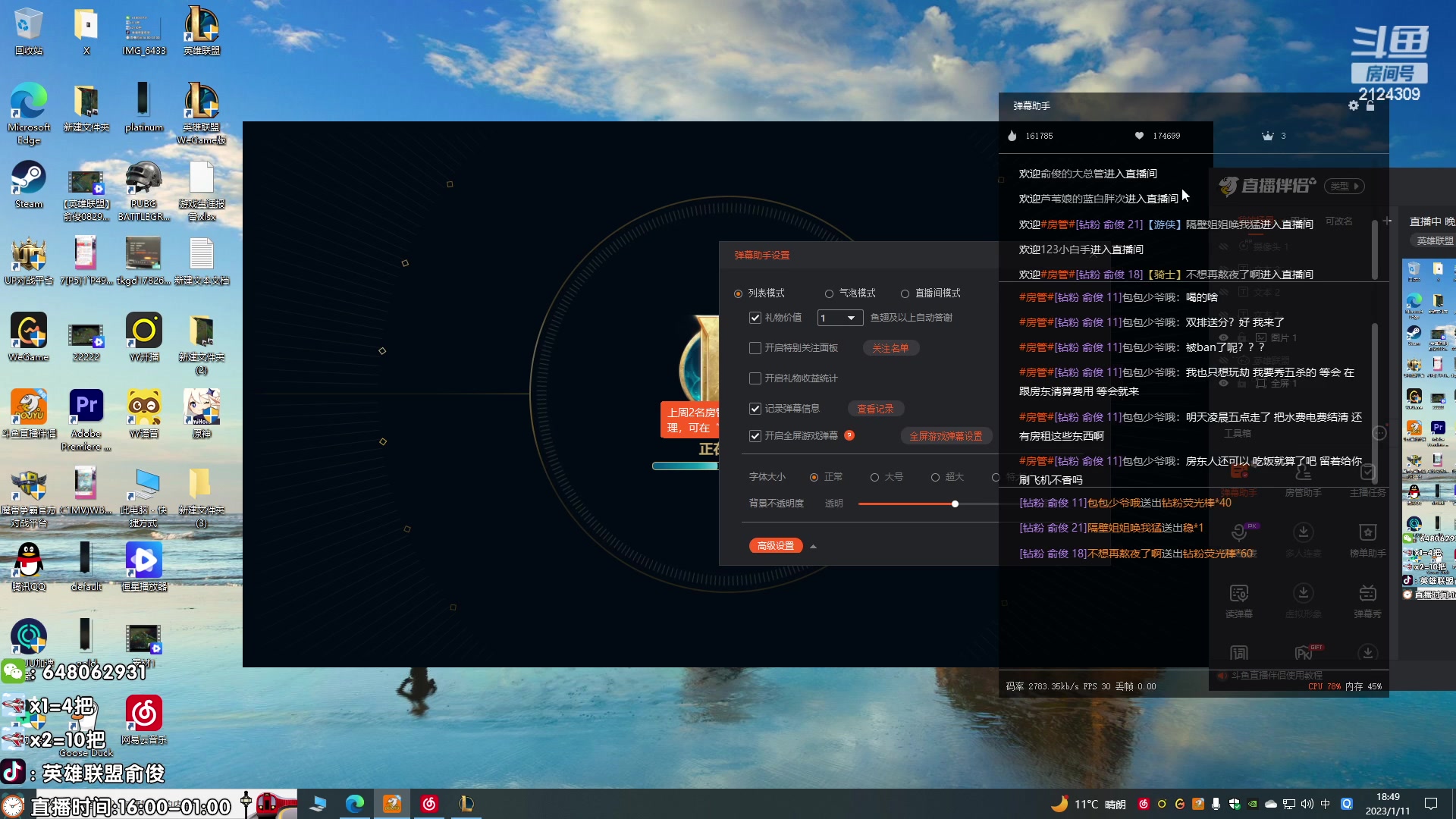The image size is (1456, 819).
Task: Expand the 类型 selector beside 直播伴侣 logo
Action: 1345,186
